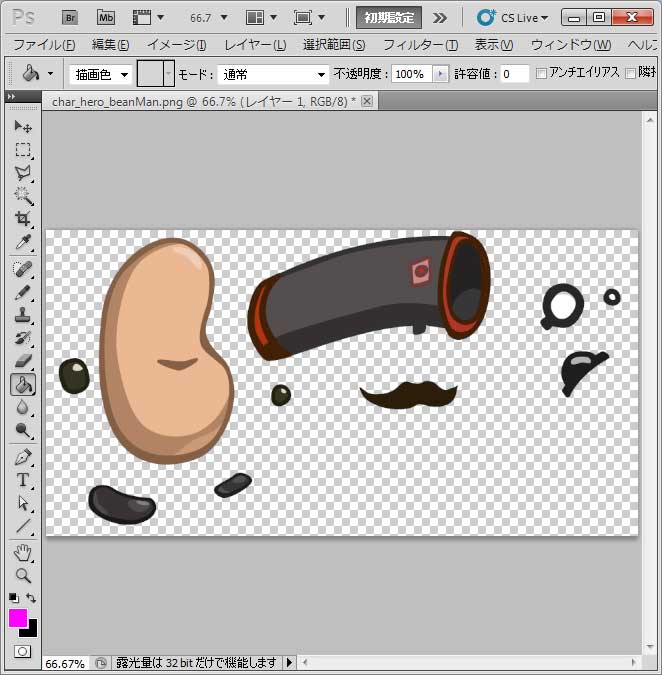662x675 pixels.
Task: Open the zoom level 66.7 dropdown
Action: tap(224, 18)
